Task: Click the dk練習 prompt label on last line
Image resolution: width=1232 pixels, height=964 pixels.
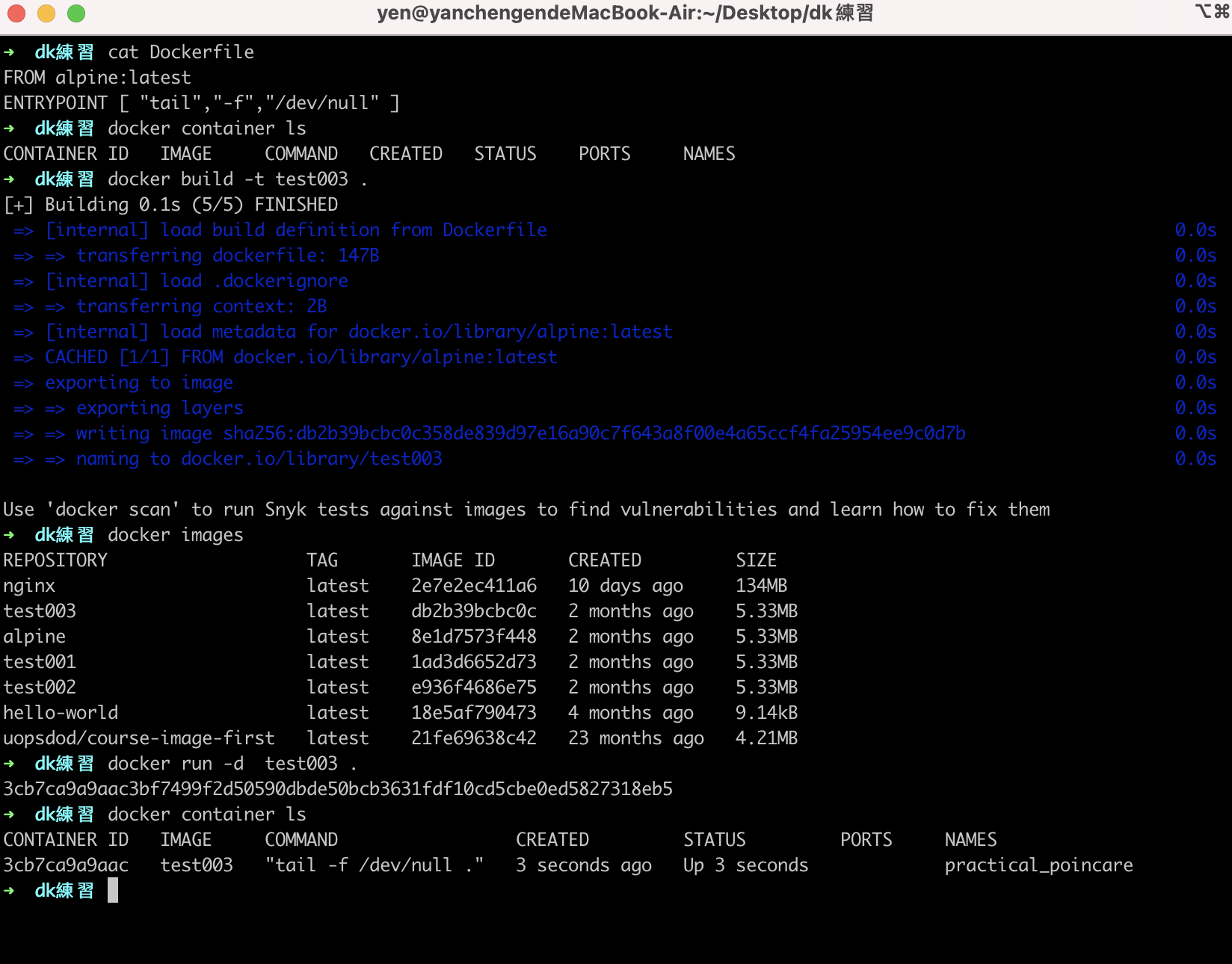Action: point(64,890)
